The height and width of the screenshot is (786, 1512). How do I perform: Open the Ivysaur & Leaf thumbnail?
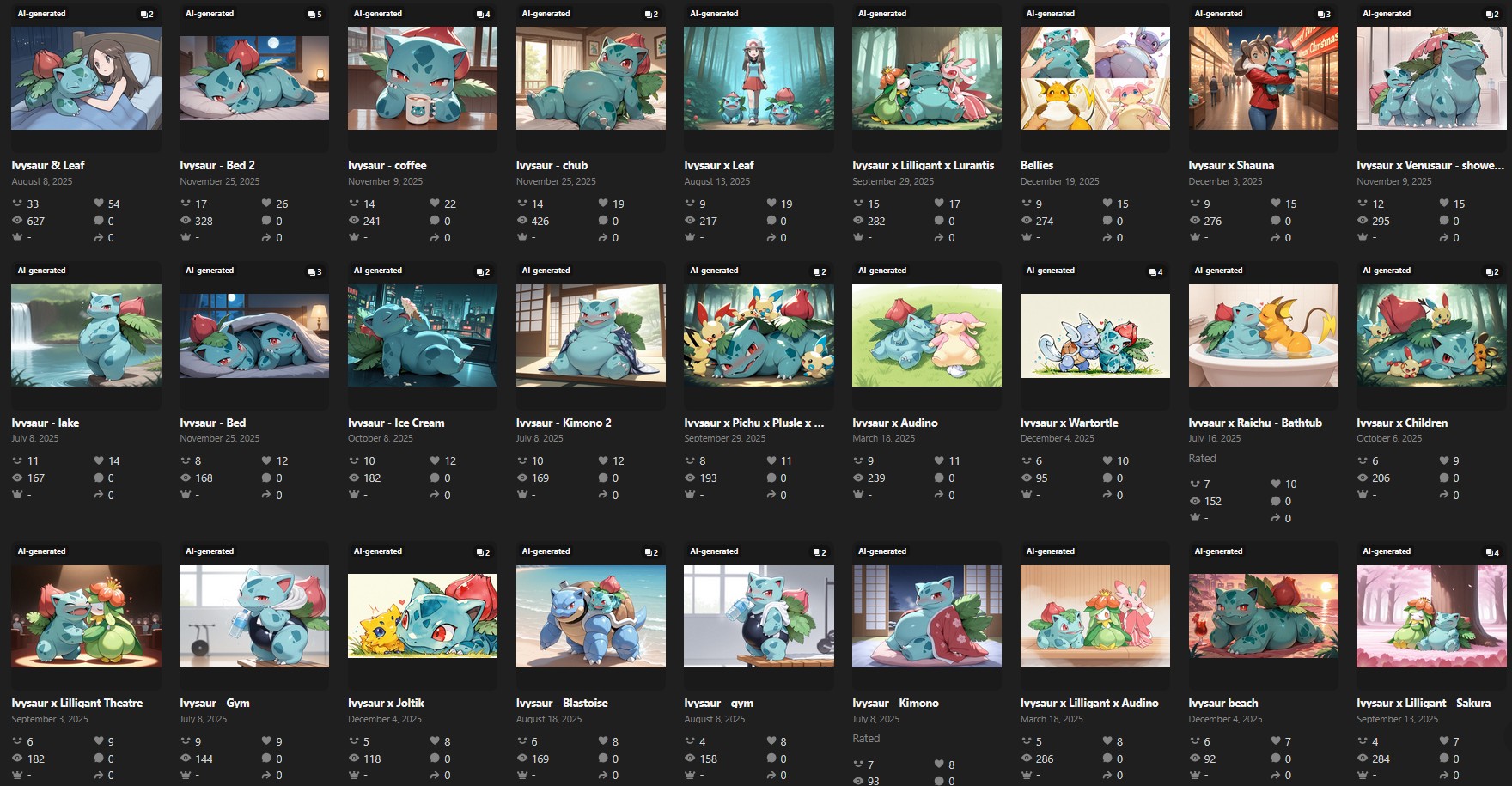[86, 78]
